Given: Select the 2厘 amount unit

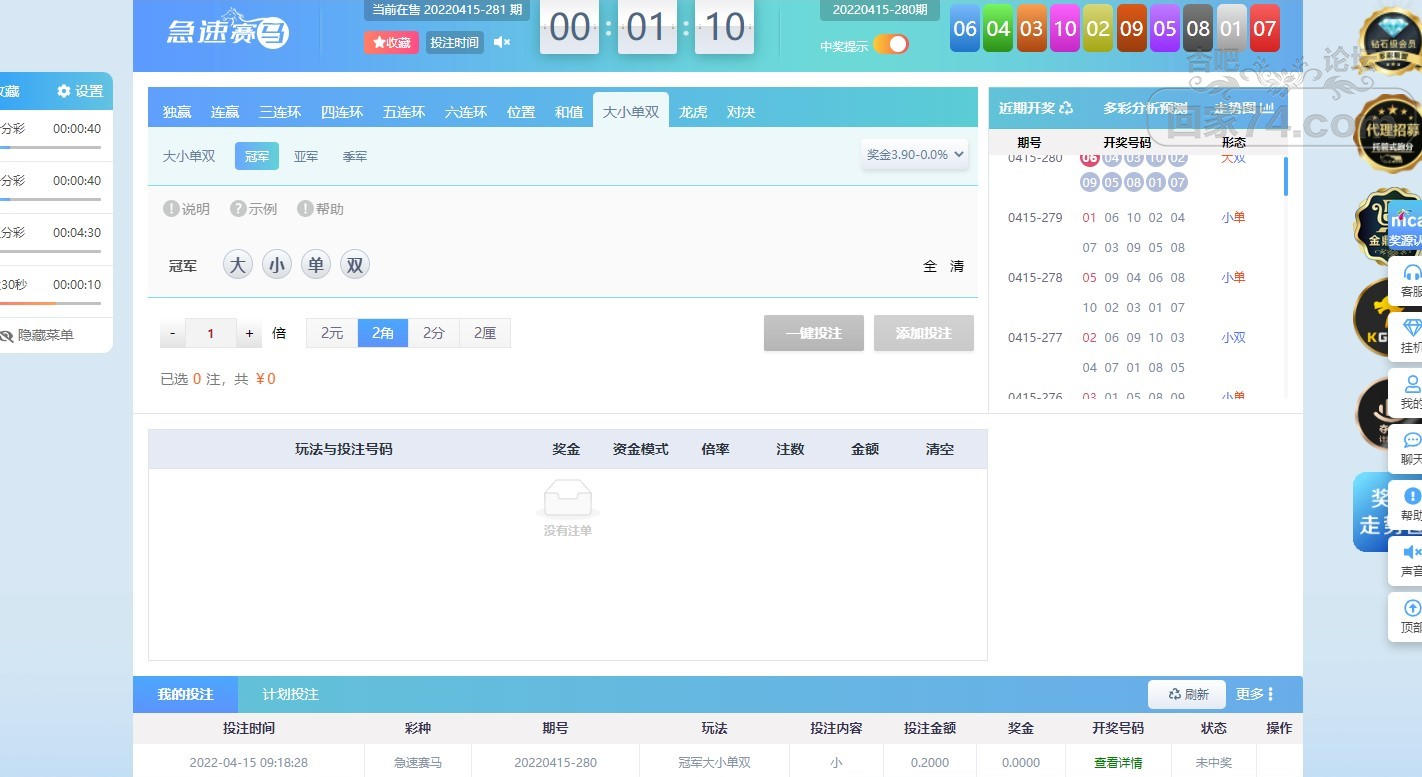Looking at the screenshot, I should [485, 333].
